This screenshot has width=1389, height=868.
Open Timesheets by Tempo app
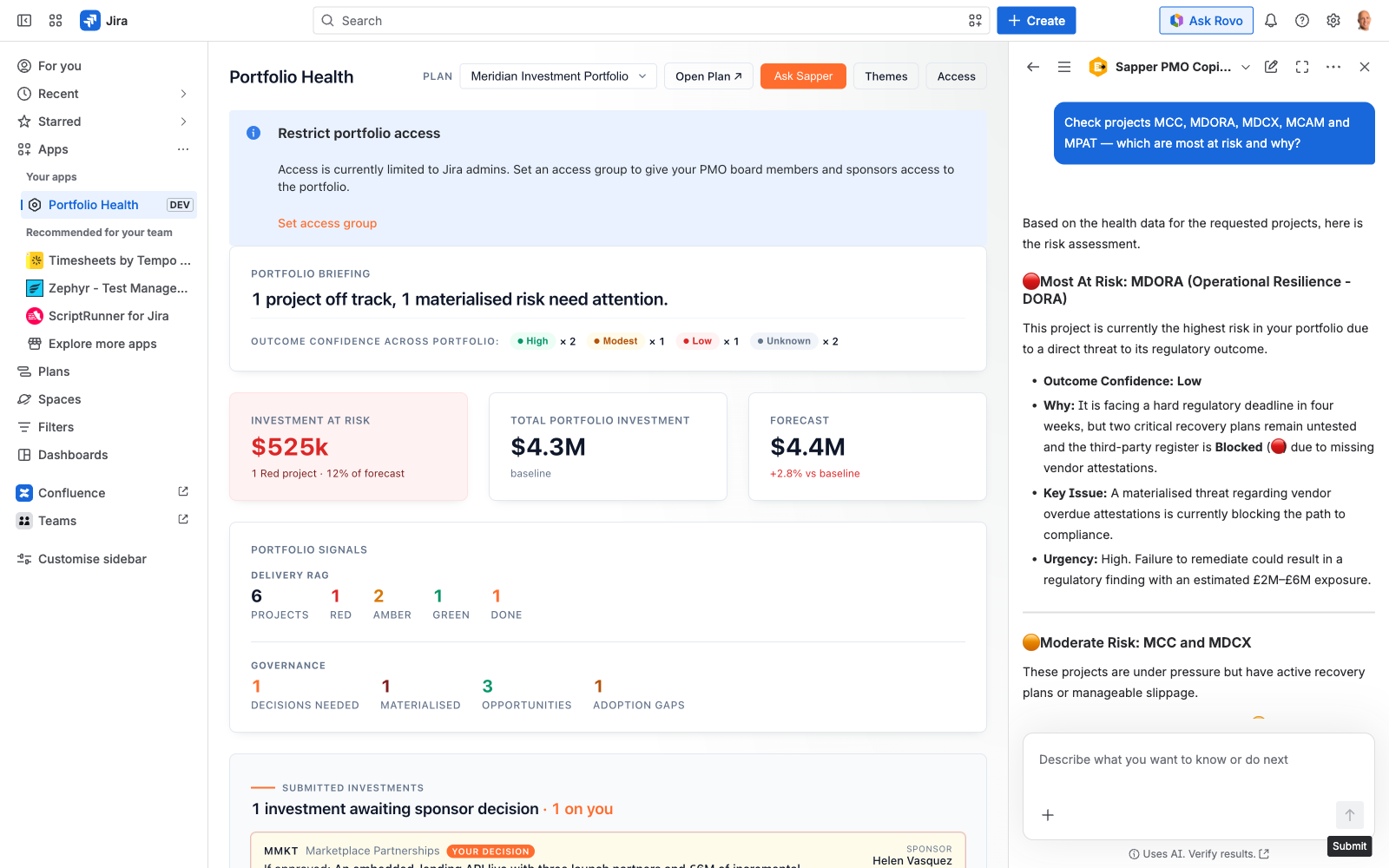click(x=109, y=260)
